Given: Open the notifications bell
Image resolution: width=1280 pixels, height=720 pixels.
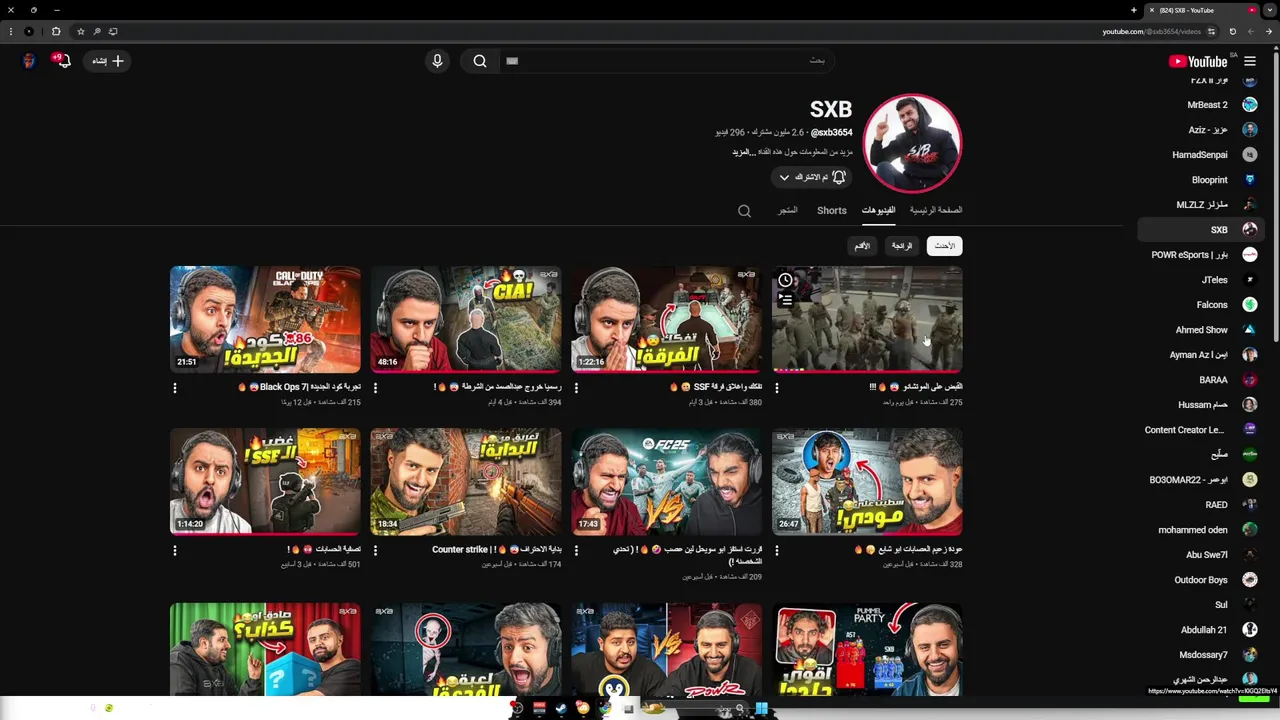Looking at the screenshot, I should coord(62,61).
